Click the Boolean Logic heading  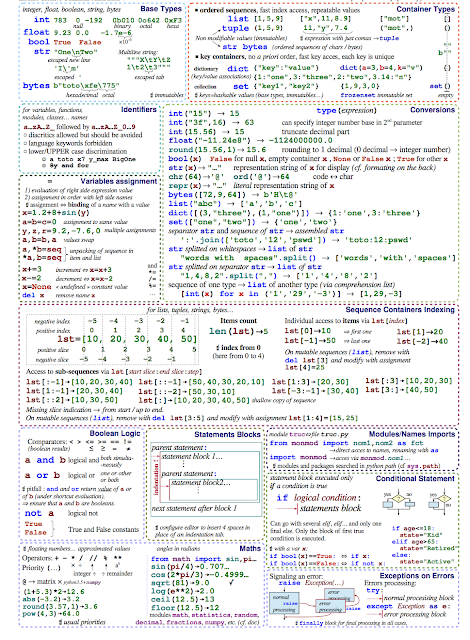click(x=115, y=433)
